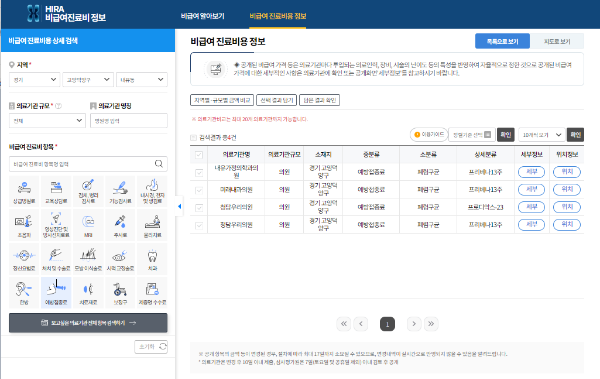Select page 1 in pagination
The width and height of the screenshot is (600, 379).
pos(387,324)
